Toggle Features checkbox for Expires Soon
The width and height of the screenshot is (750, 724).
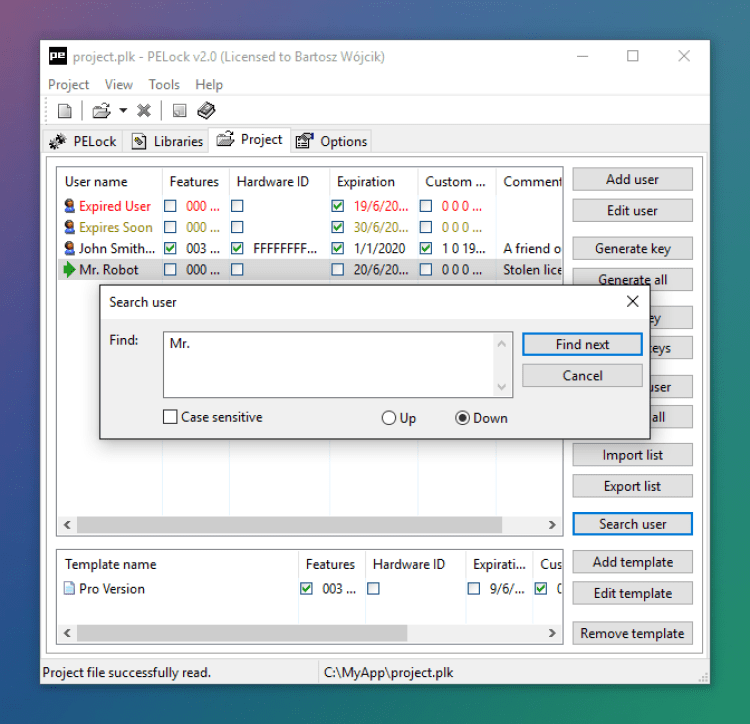[x=170, y=227]
